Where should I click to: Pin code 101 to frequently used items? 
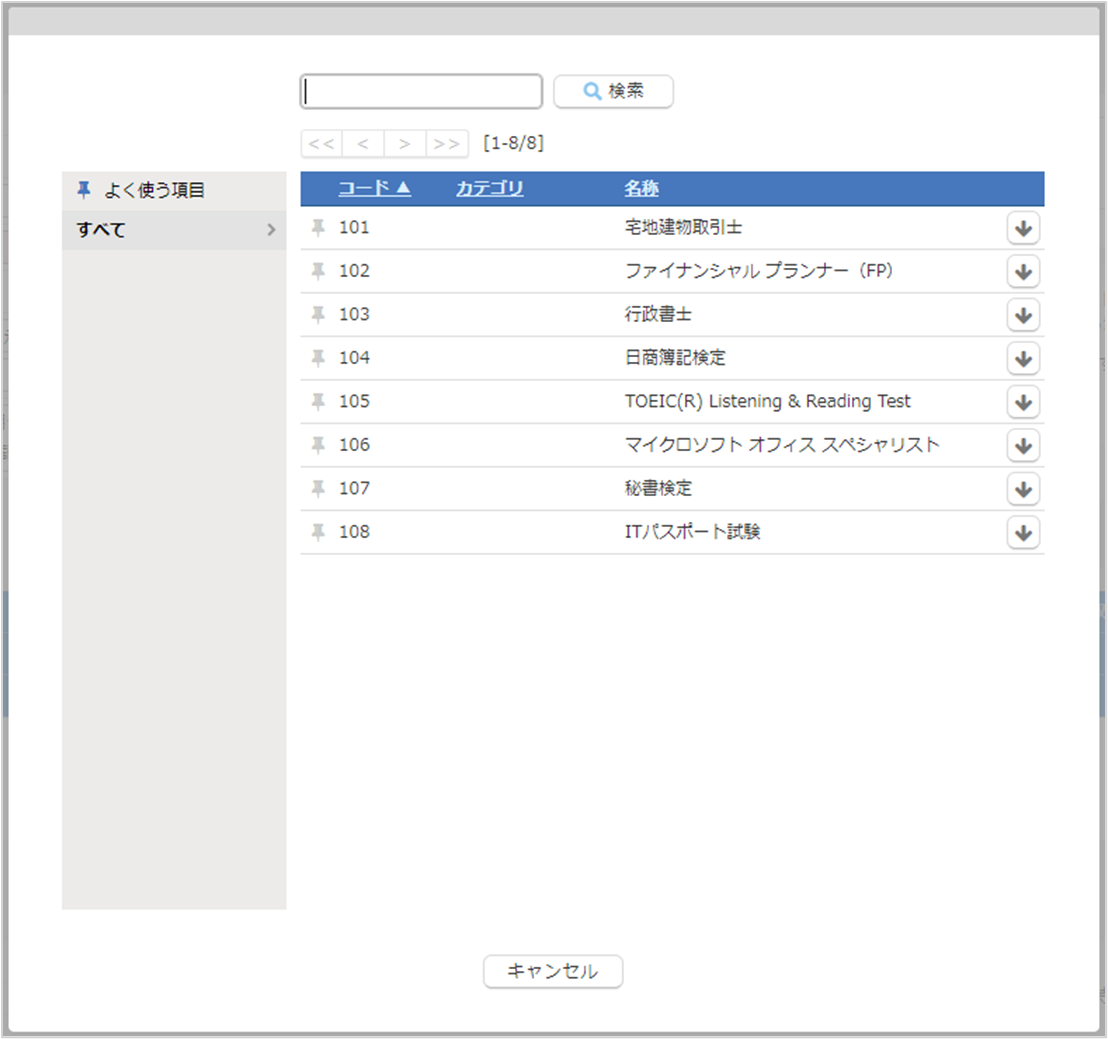318,228
